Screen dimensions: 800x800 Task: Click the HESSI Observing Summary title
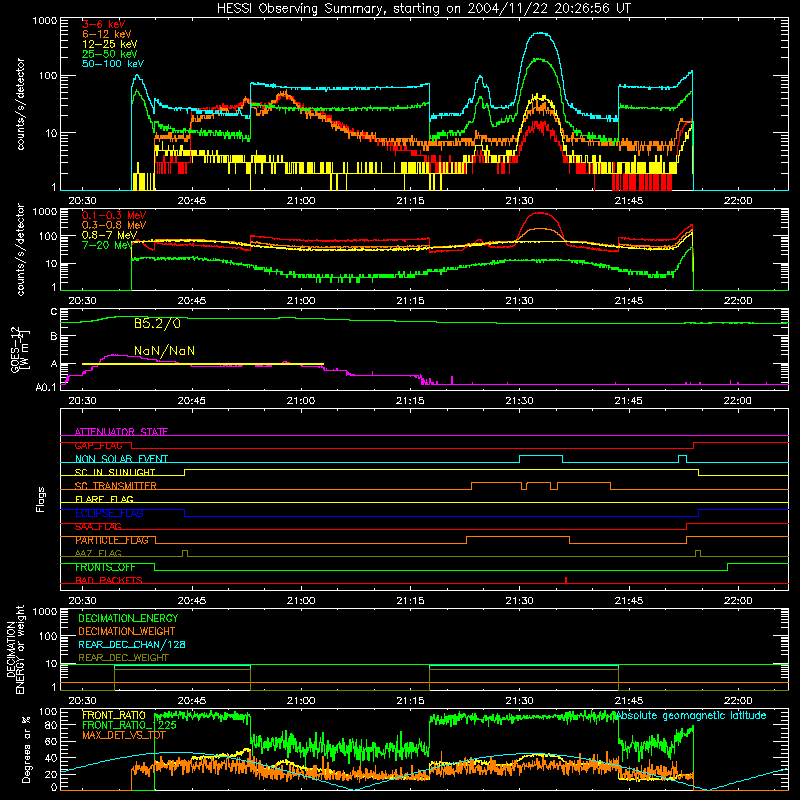[x=423, y=9]
